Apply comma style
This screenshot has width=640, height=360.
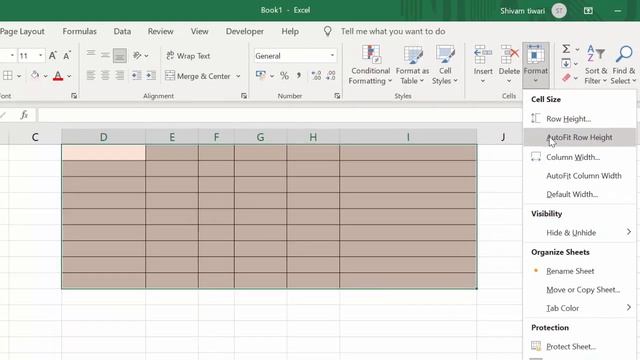point(299,76)
